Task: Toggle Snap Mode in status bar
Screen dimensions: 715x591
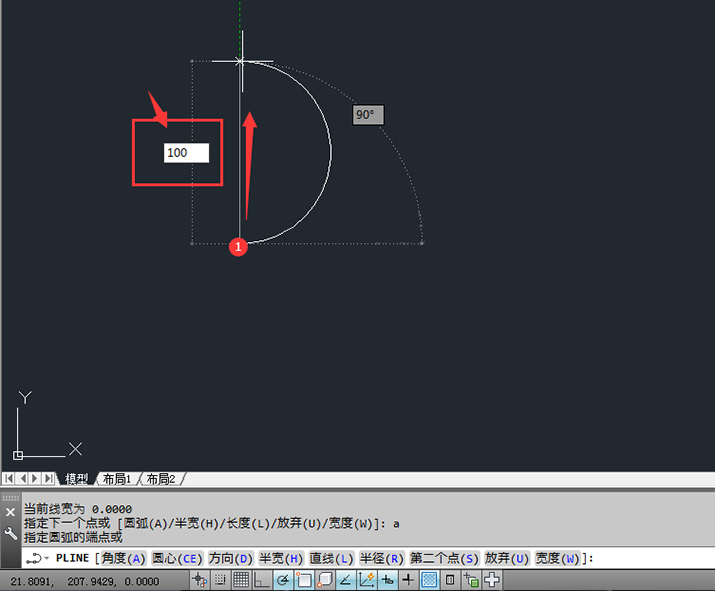Action: pos(220,580)
